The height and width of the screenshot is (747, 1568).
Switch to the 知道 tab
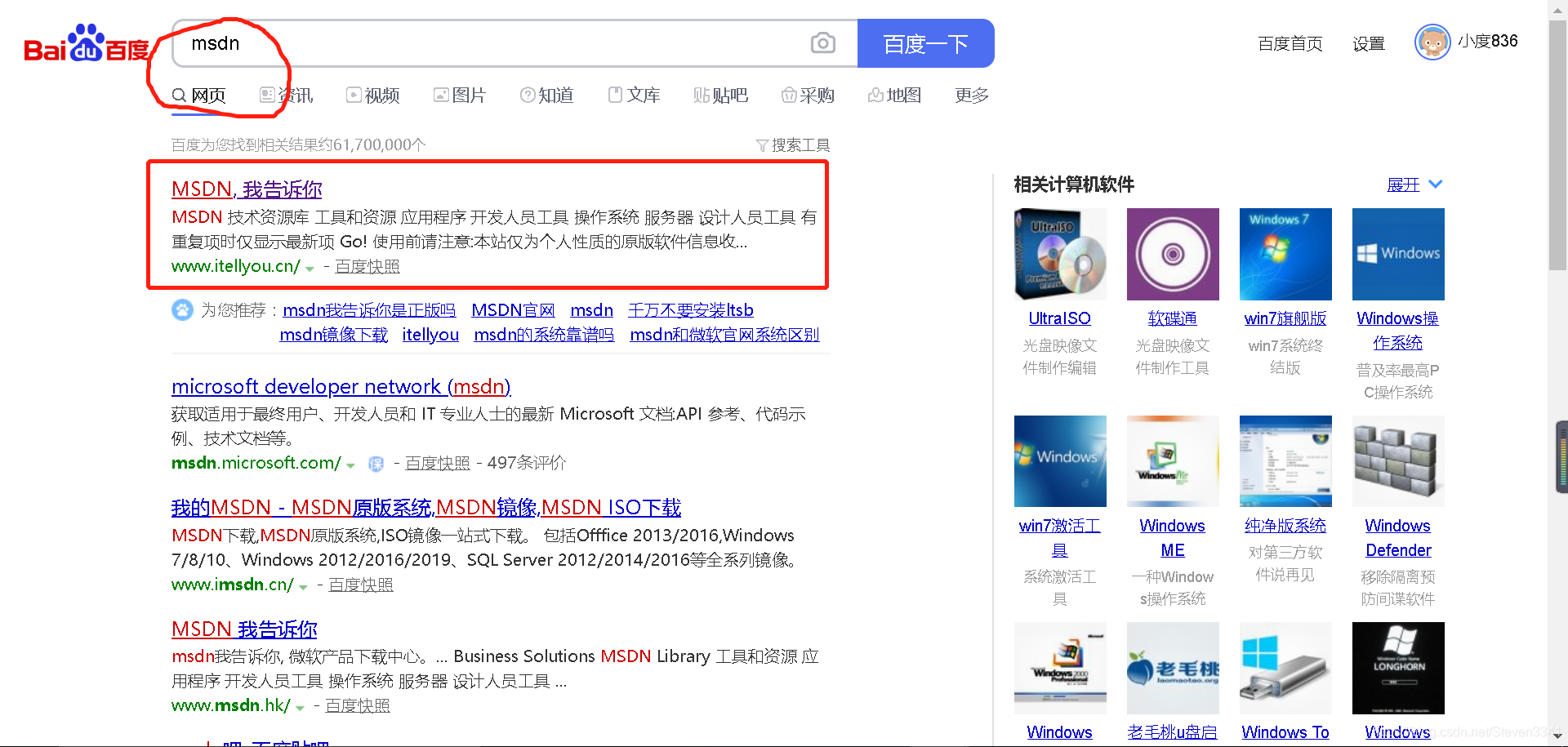point(547,96)
